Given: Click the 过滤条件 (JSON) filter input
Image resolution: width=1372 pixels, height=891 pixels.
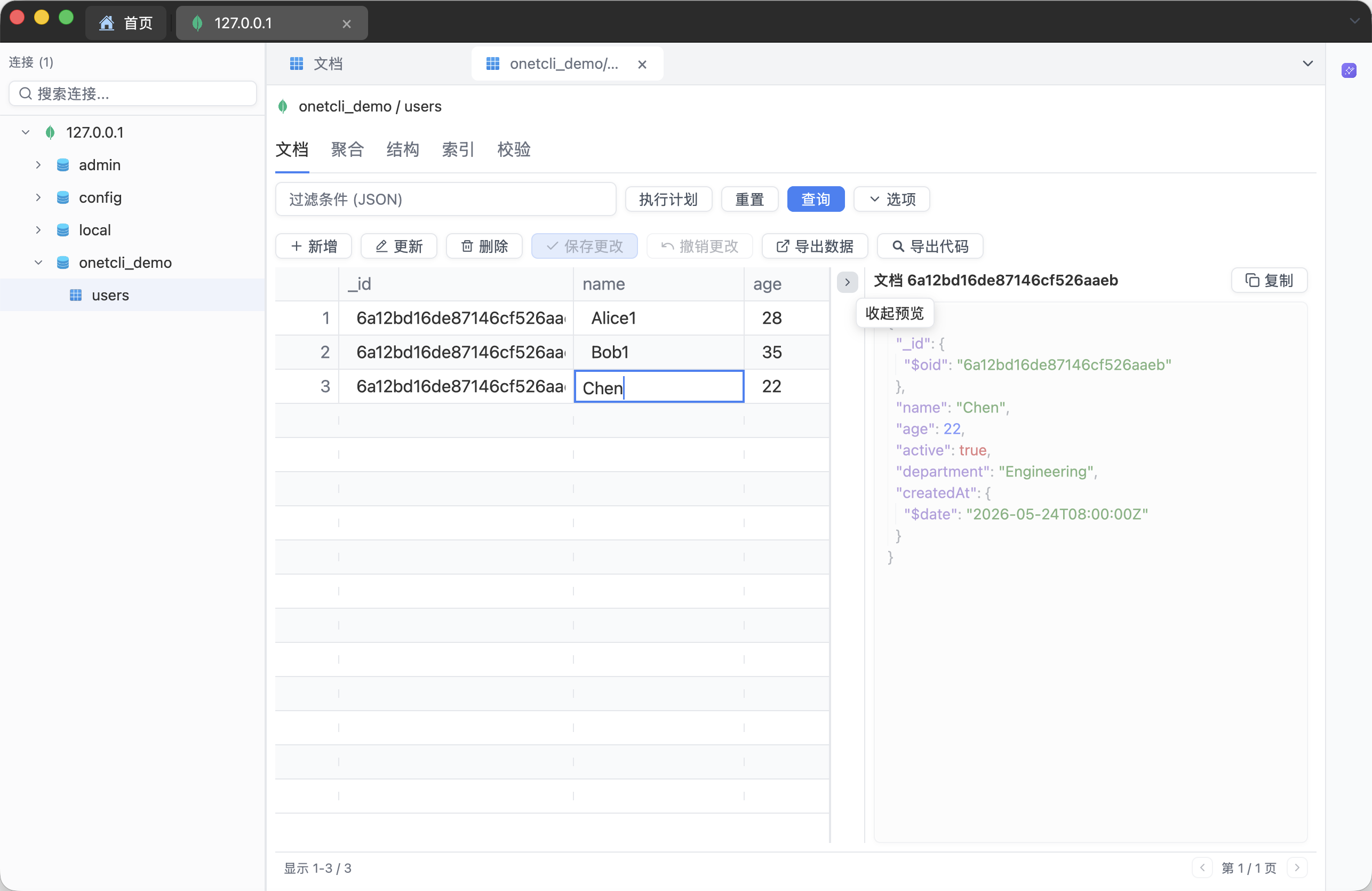Looking at the screenshot, I should coord(445,199).
